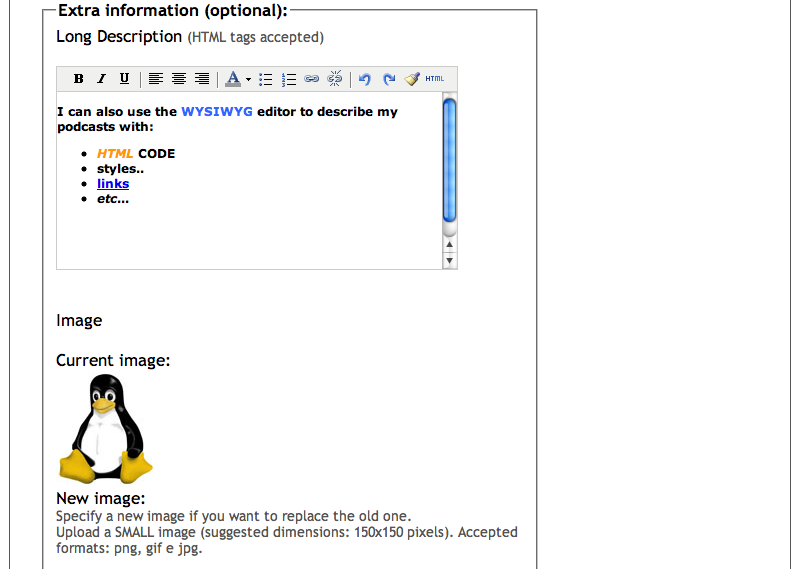Screen dimensions: 812x569
Task: Click the orange HTML word in list
Action: coord(115,154)
